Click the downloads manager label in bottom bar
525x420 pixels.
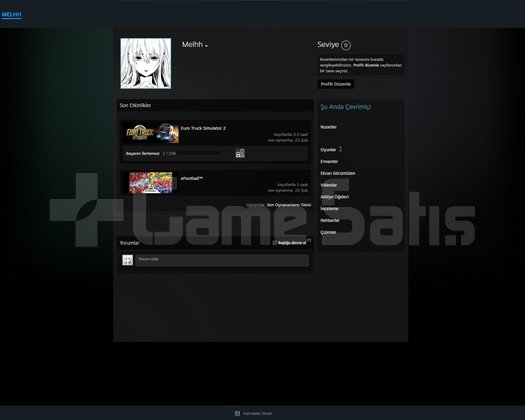coord(257,414)
